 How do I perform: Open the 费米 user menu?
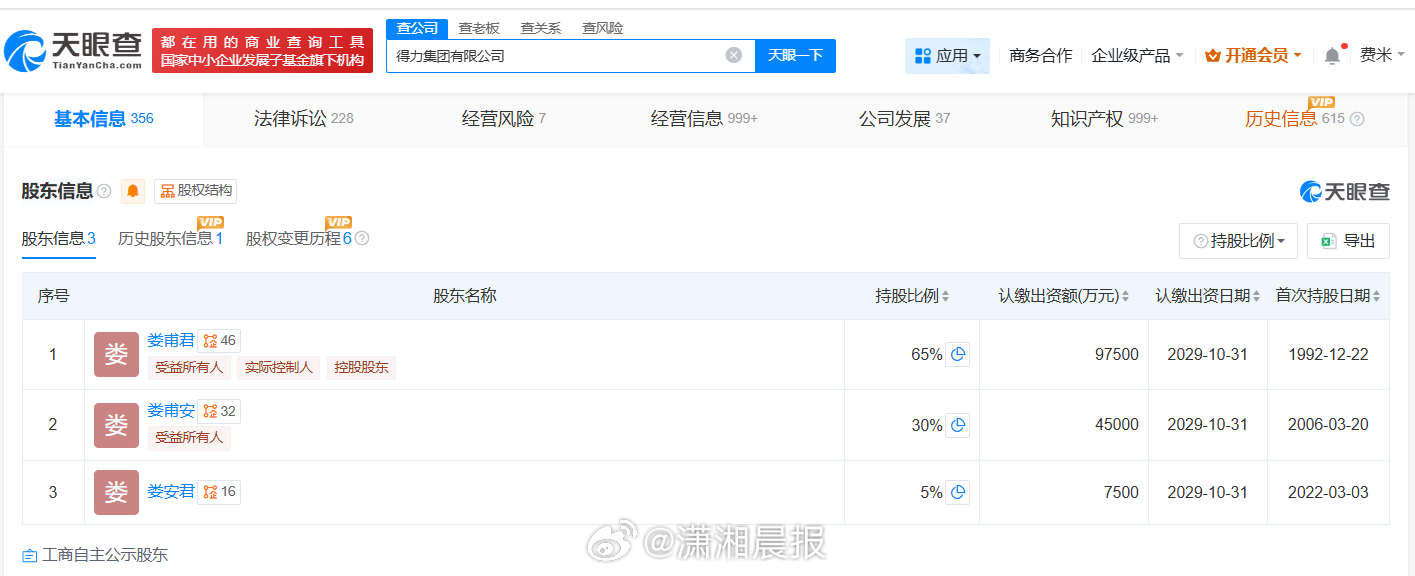1382,55
